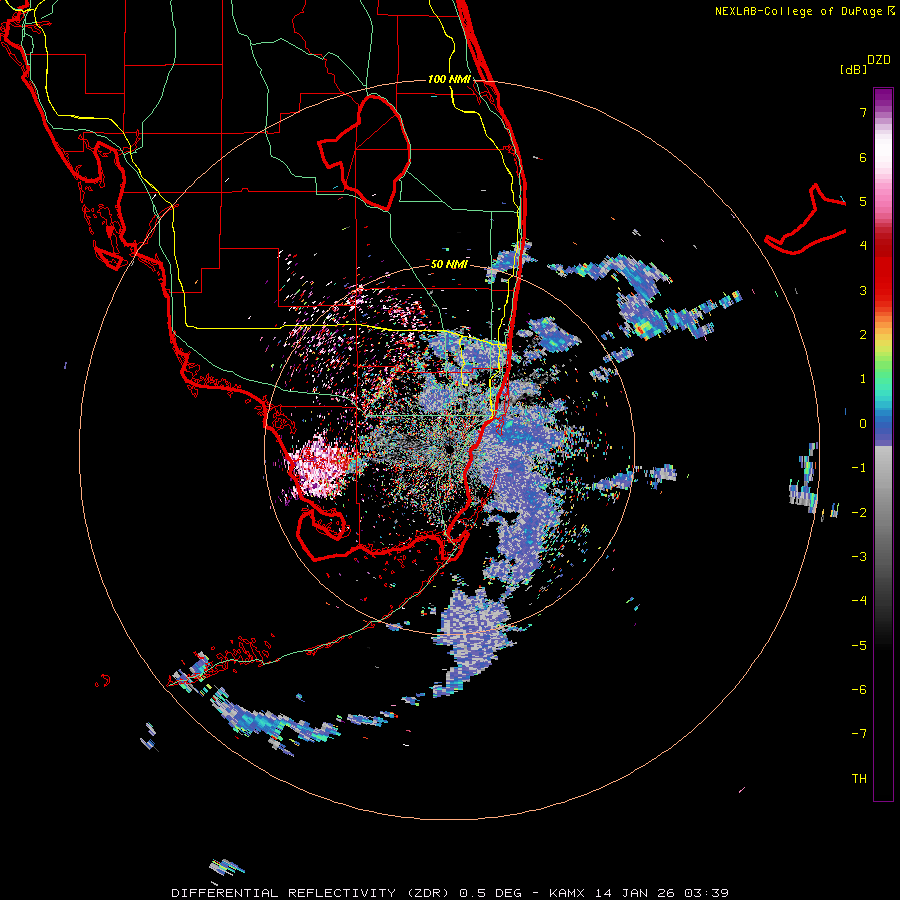Image resolution: width=900 pixels, height=900 pixels.
Task: Select the 4 value on color scale
Action: [x=863, y=246]
